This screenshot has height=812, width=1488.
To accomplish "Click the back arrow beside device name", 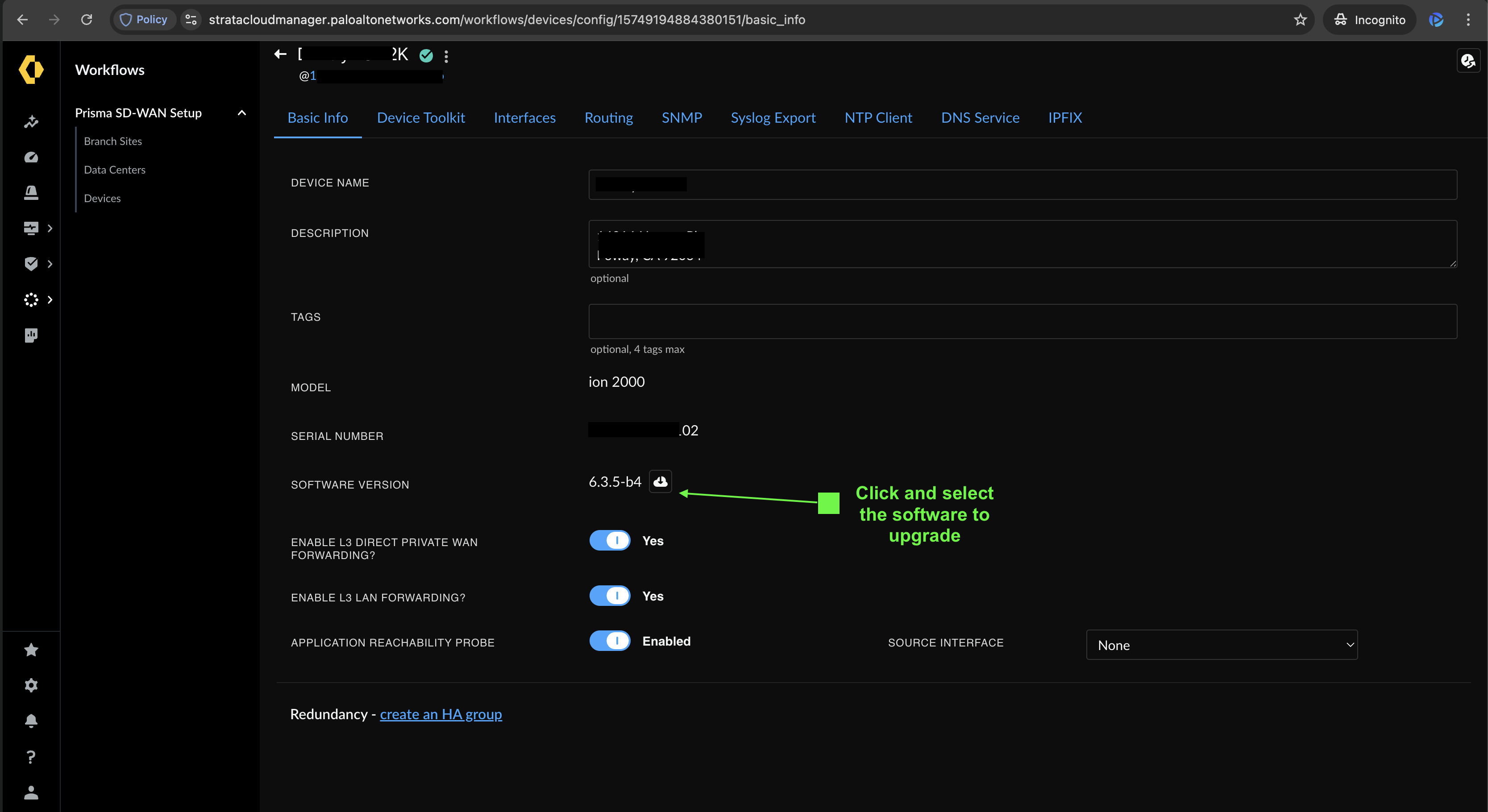I will click(280, 54).
